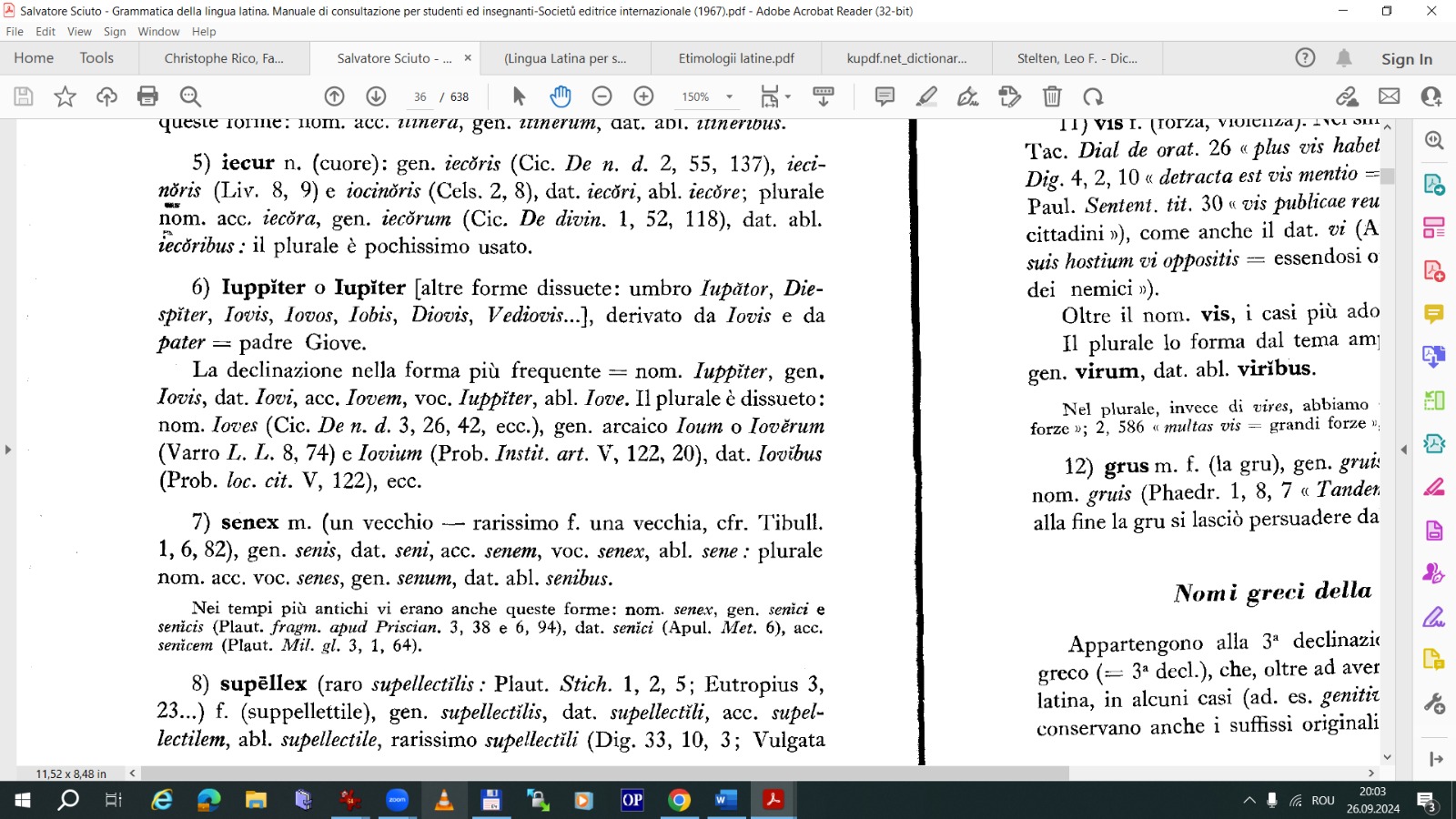Switch to the Lingua Latina per s... tab
1456x819 pixels.
coord(565,58)
